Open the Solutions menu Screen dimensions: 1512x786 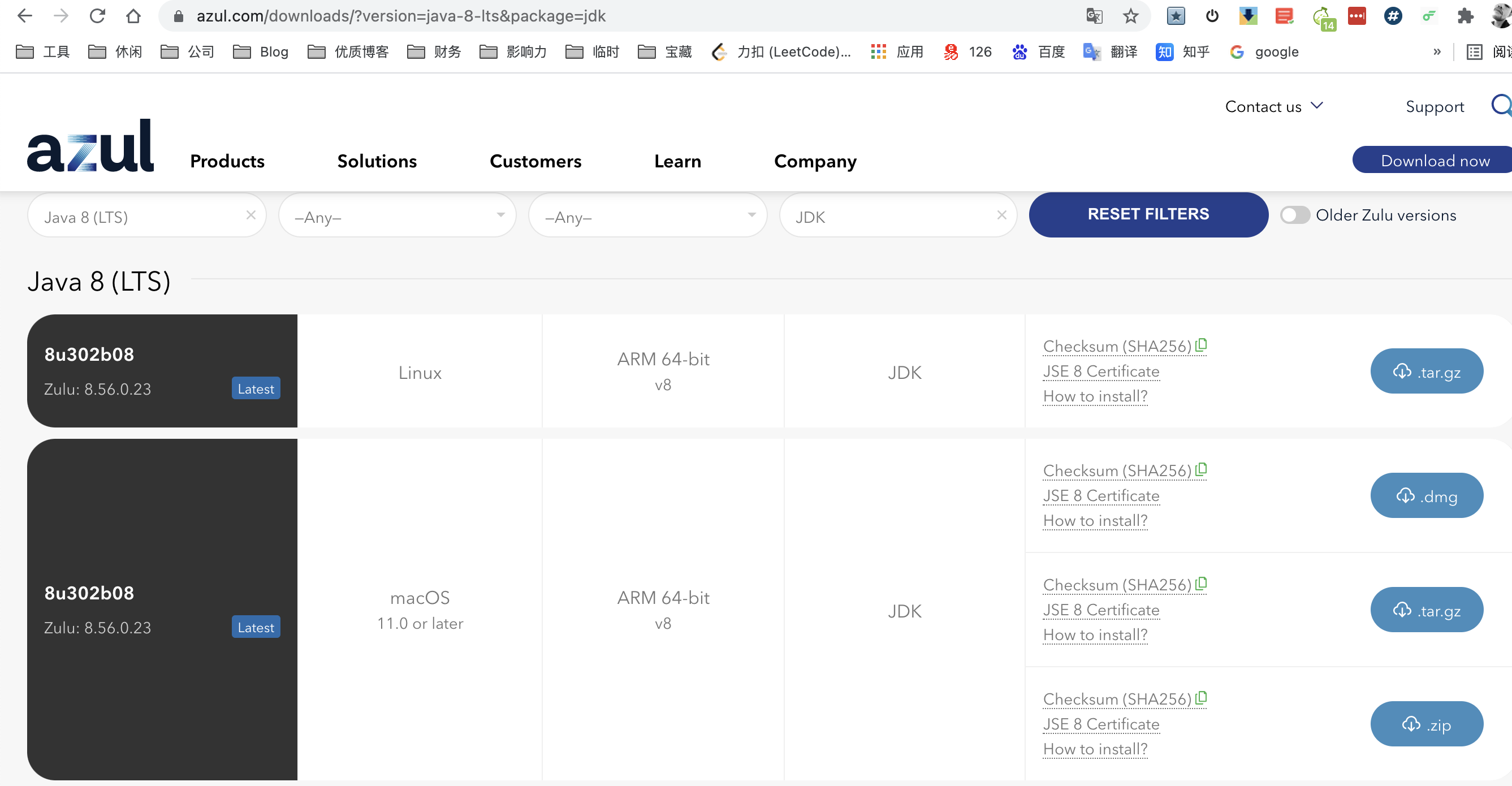tap(377, 161)
